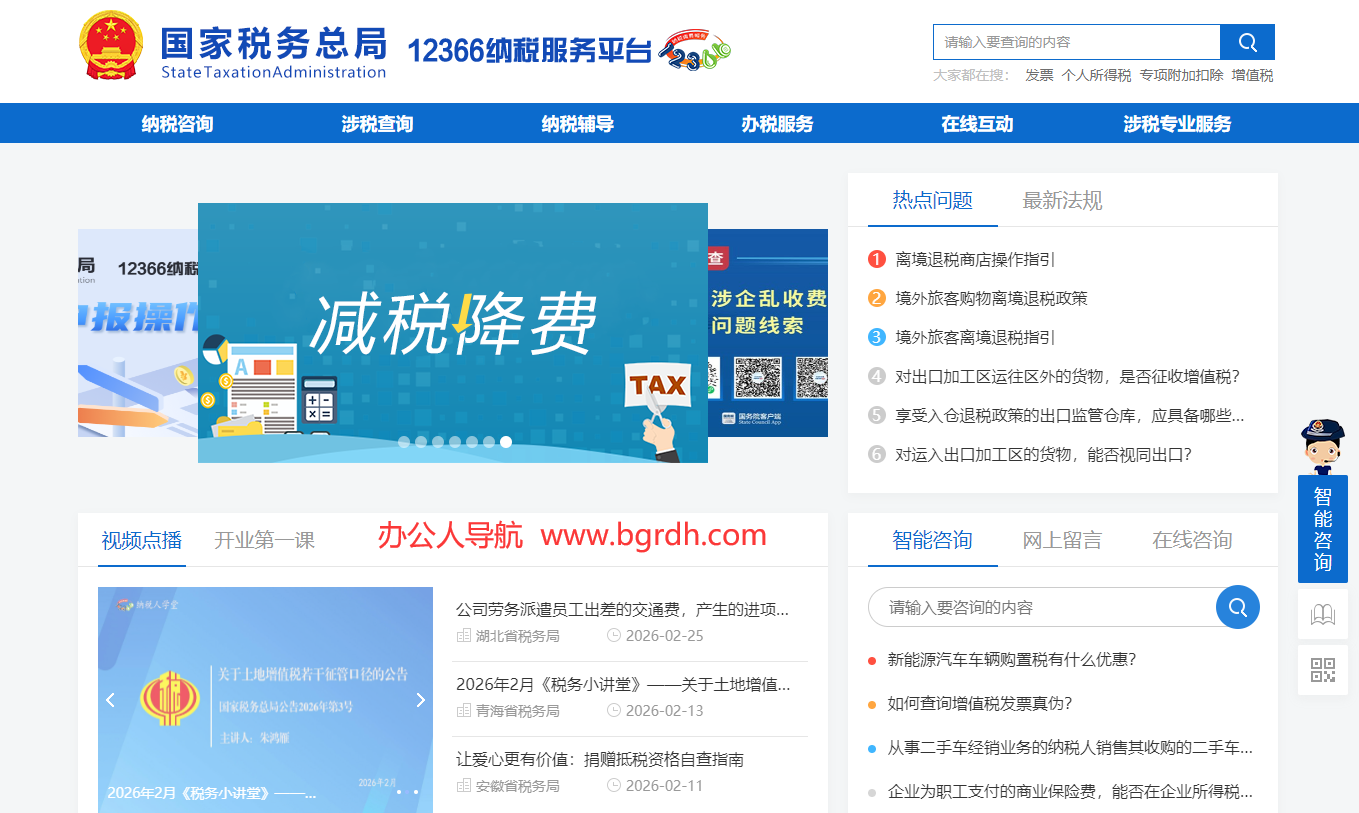Switch to the 最新法规 tab
This screenshot has height=813, width=1359.
coord(1062,200)
